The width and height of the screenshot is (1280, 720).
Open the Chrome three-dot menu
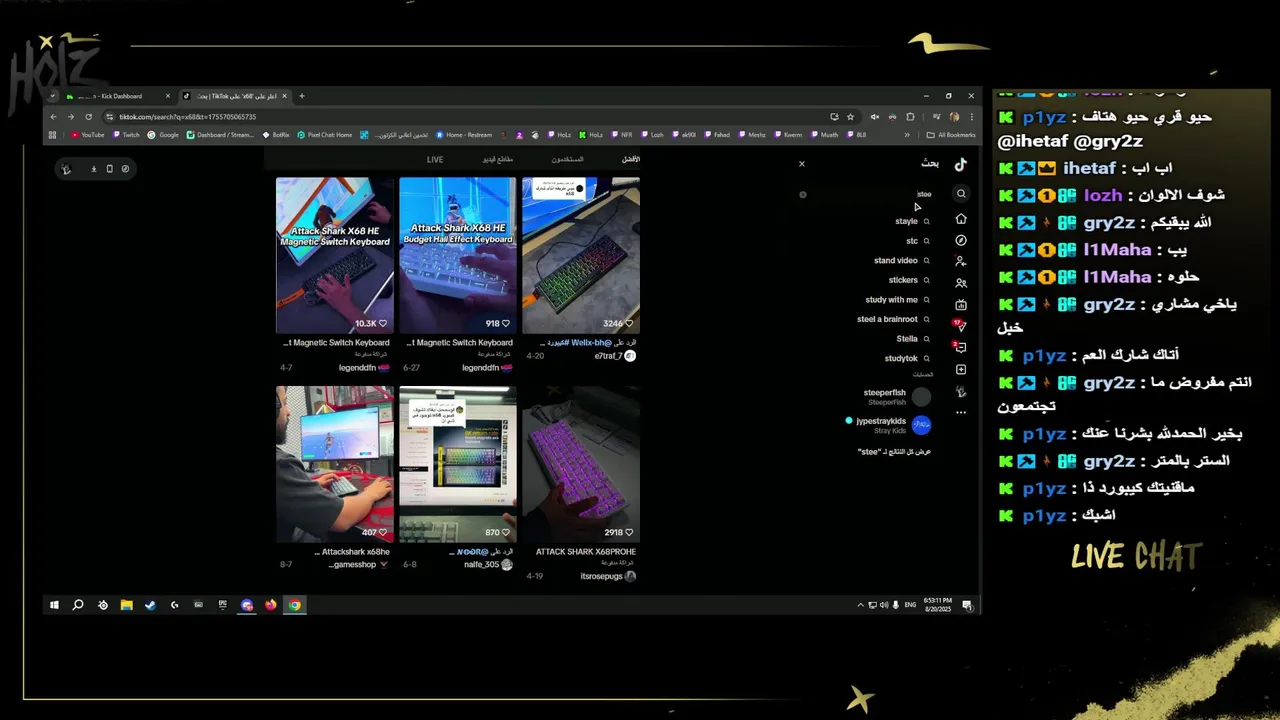coord(971,116)
